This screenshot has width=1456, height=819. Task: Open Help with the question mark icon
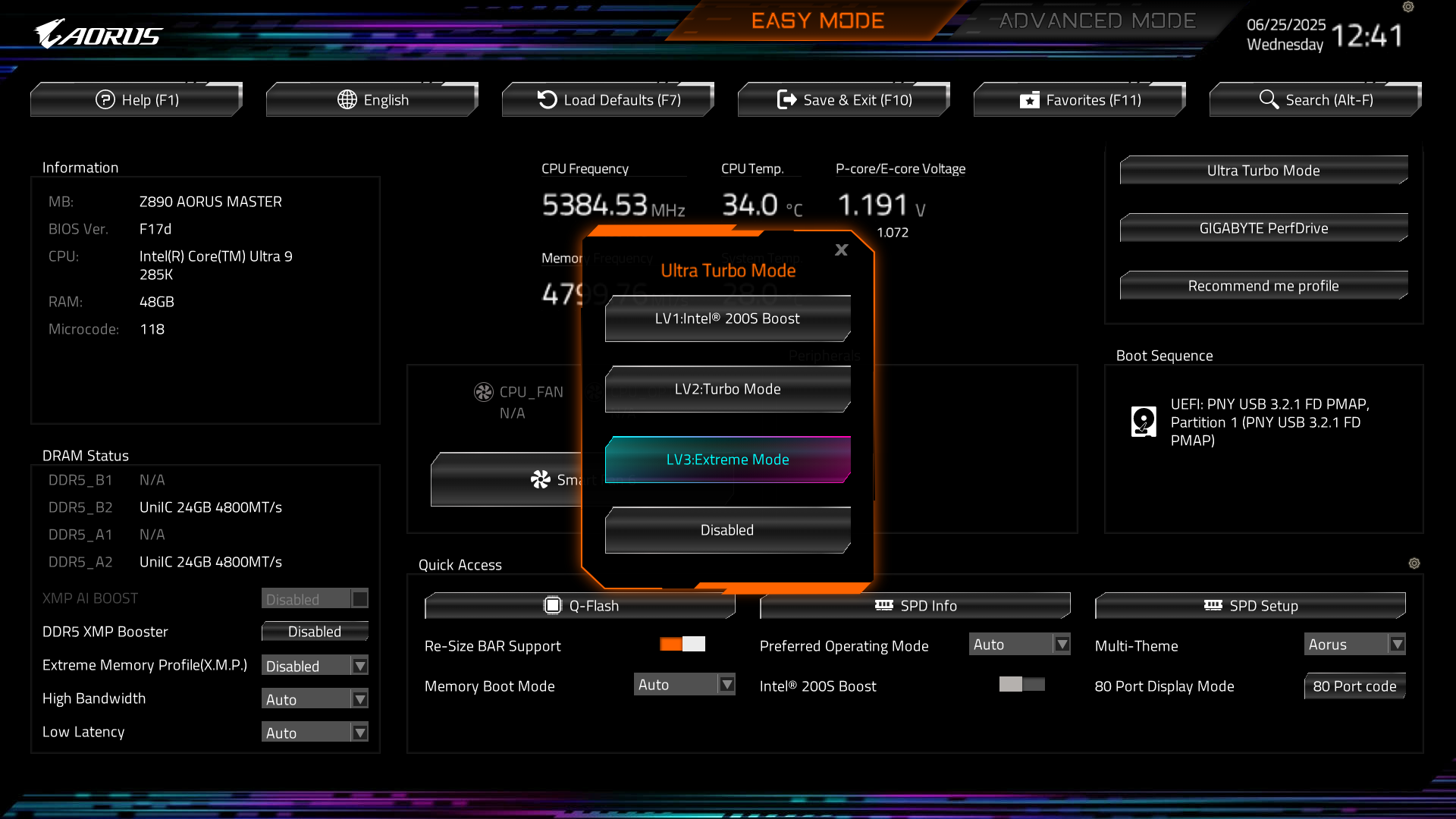coord(104,99)
